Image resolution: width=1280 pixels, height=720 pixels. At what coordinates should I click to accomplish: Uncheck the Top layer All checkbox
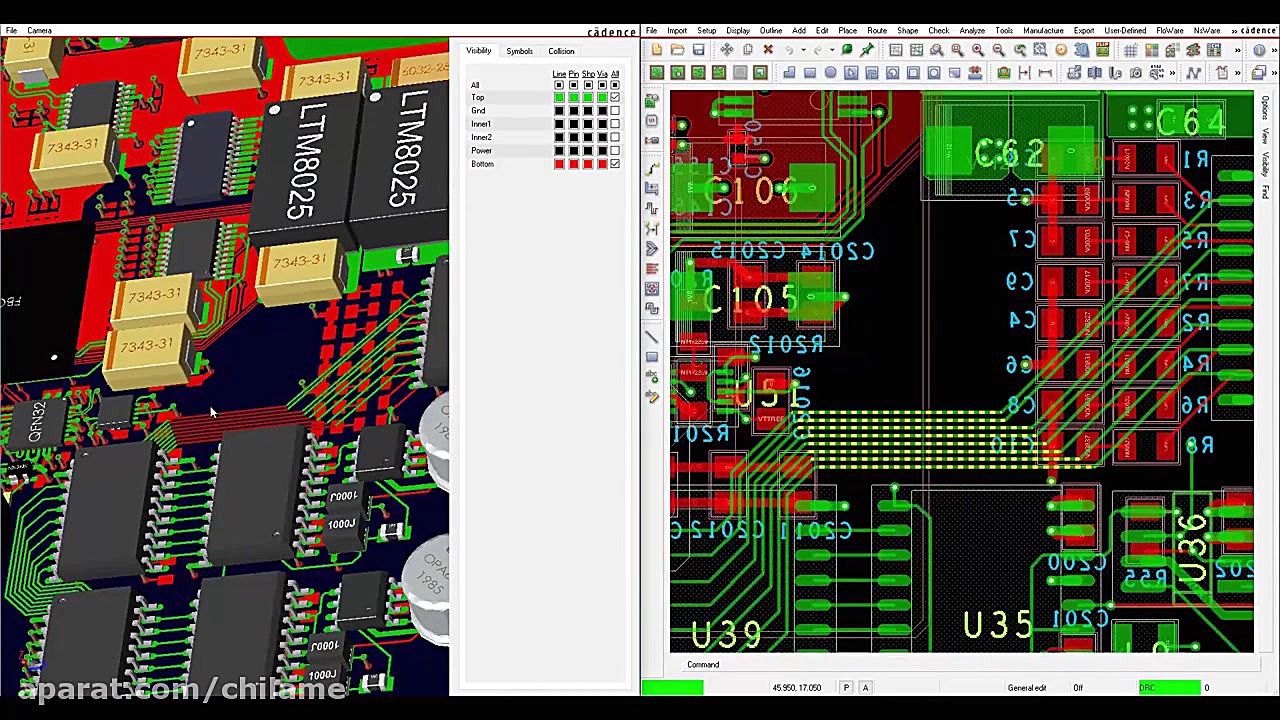click(x=615, y=98)
